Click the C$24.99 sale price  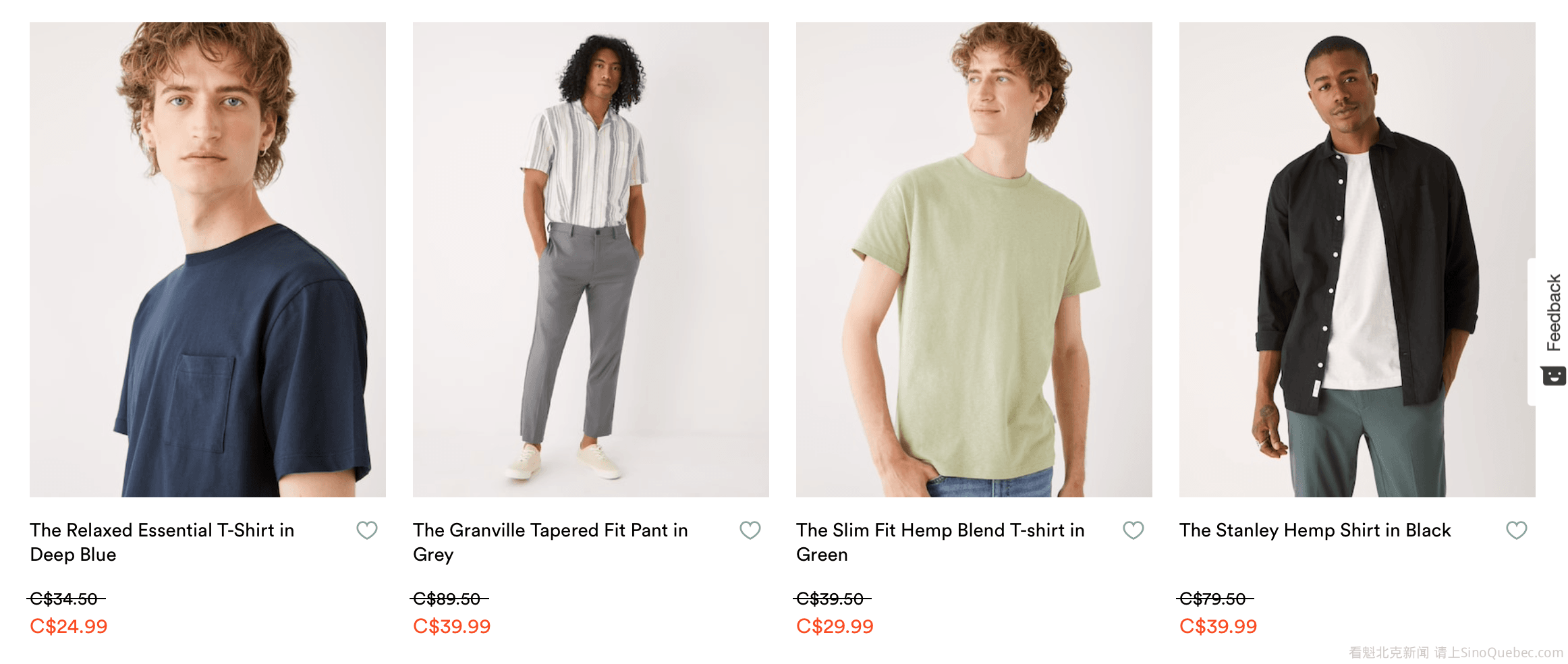(69, 626)
